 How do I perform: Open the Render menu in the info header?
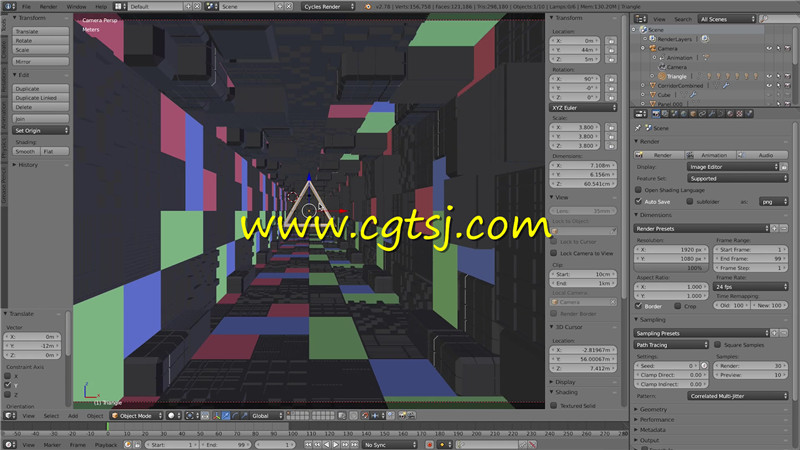(48, 7)
